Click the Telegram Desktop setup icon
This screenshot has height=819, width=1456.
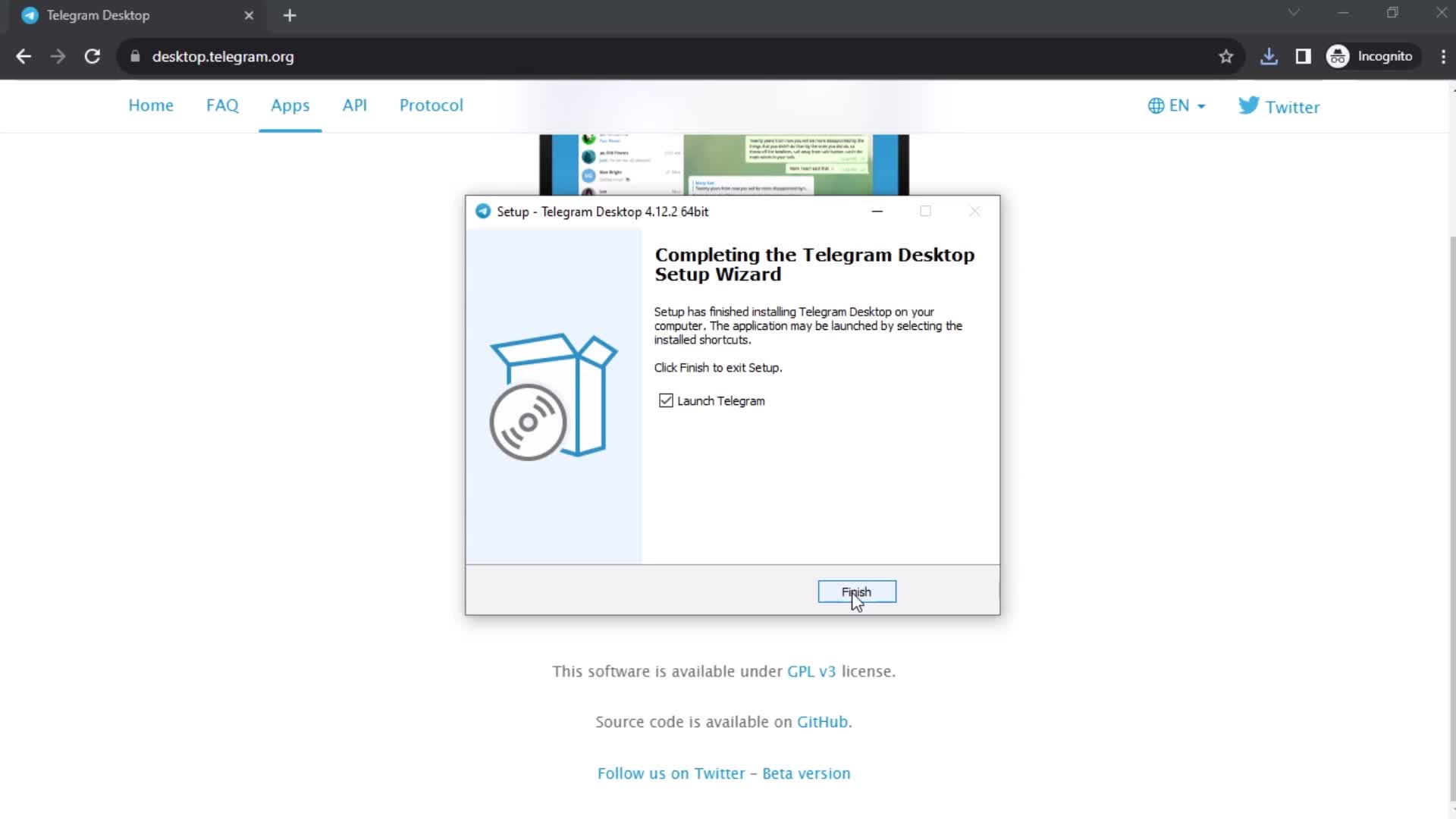[485, 211]
